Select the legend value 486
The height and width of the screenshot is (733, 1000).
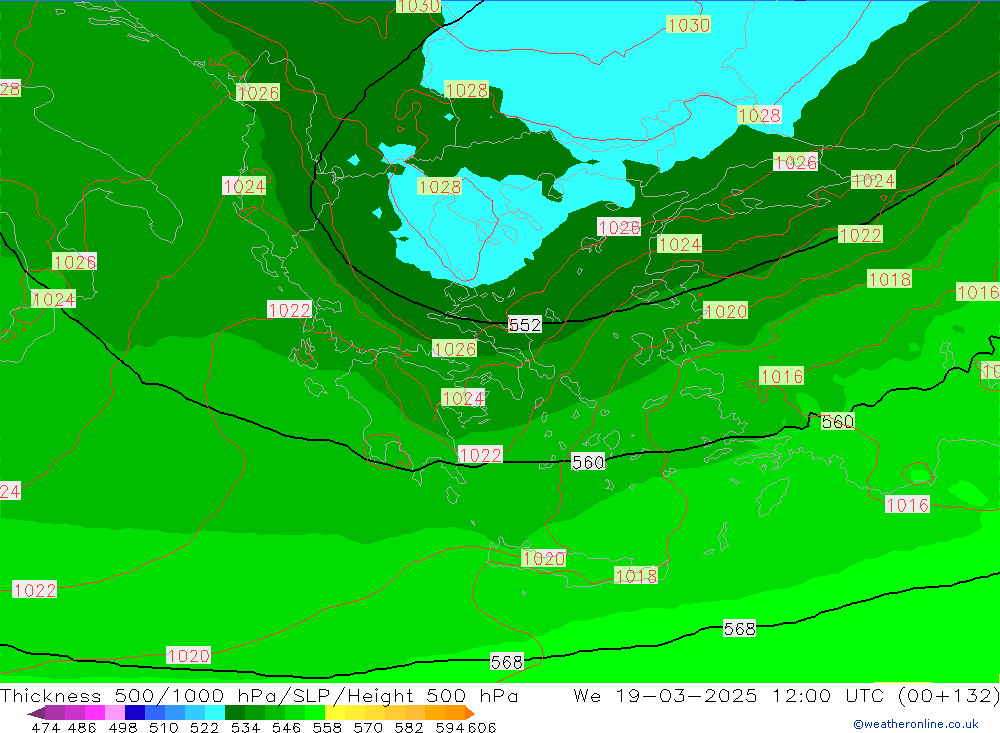point(80,727)
